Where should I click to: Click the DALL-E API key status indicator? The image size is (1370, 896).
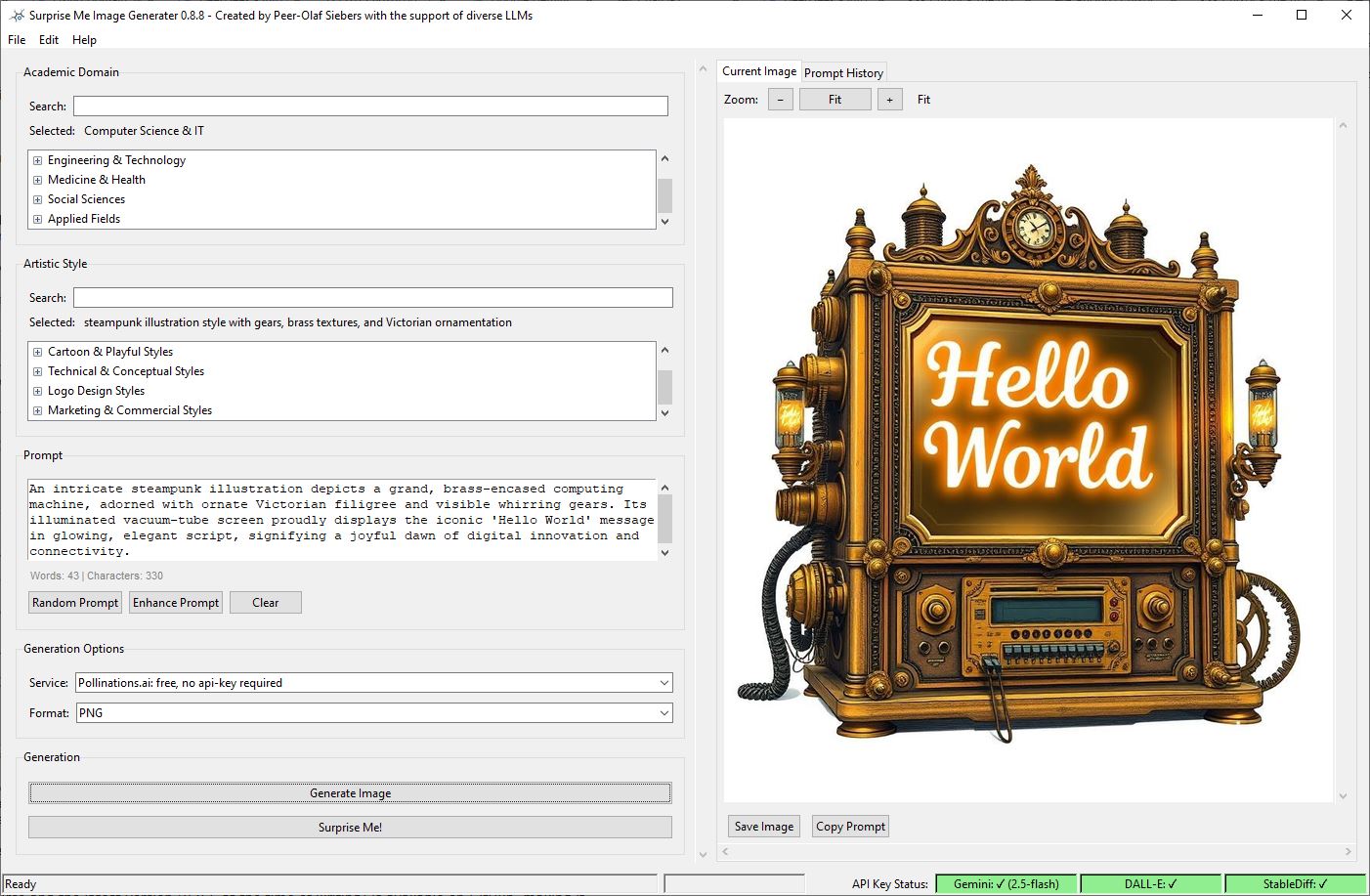point(1150,883)
